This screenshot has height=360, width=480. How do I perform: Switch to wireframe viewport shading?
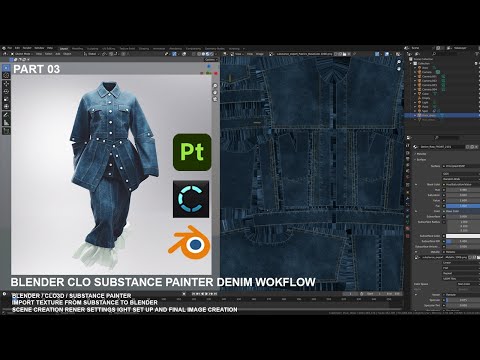coord(199,54)
